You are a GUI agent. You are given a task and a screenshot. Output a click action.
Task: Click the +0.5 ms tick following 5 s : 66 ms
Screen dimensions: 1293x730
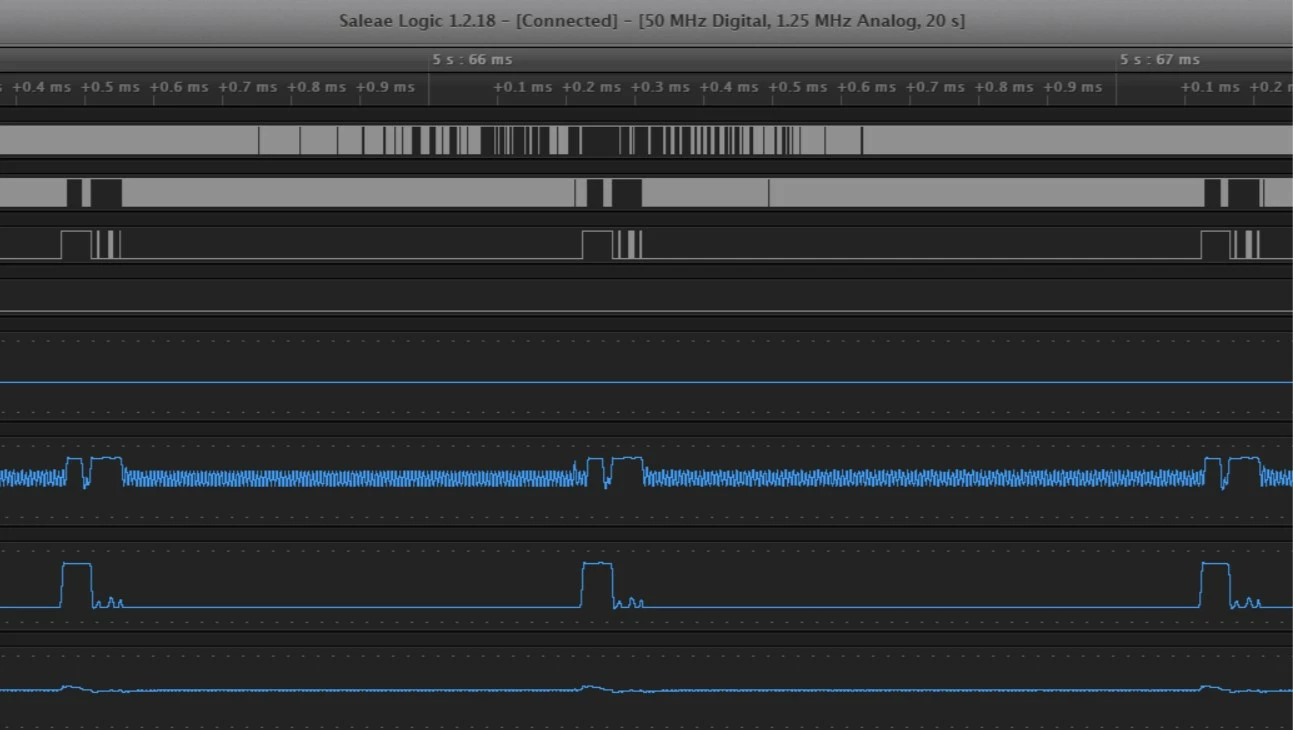[x=797, y=87]
